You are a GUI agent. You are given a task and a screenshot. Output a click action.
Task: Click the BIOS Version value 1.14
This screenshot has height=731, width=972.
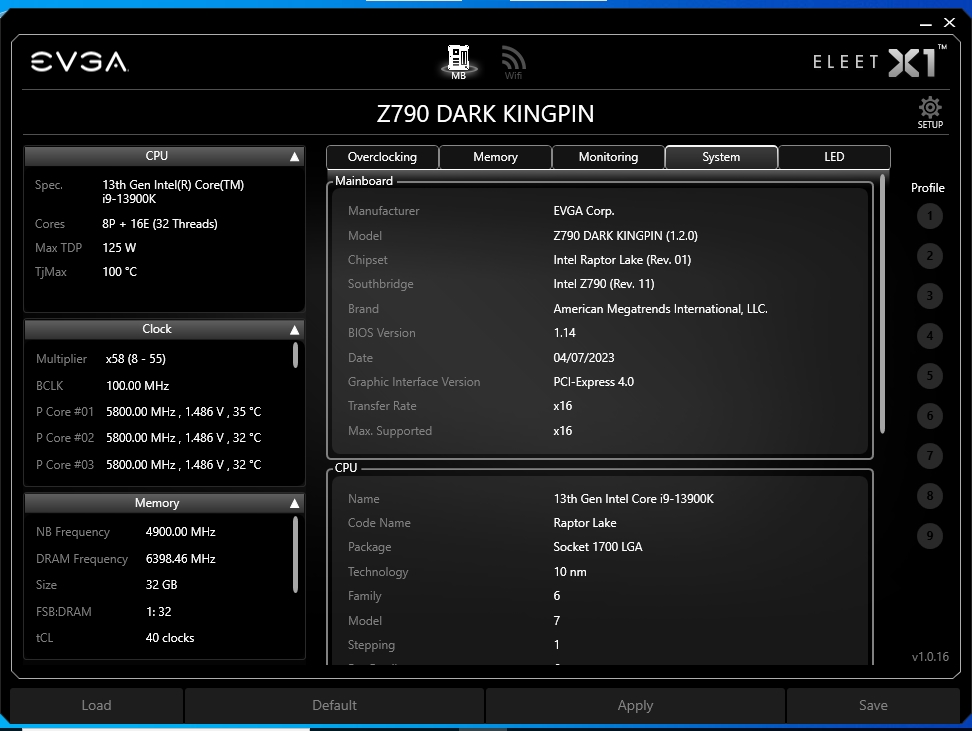tap(564, 333)
